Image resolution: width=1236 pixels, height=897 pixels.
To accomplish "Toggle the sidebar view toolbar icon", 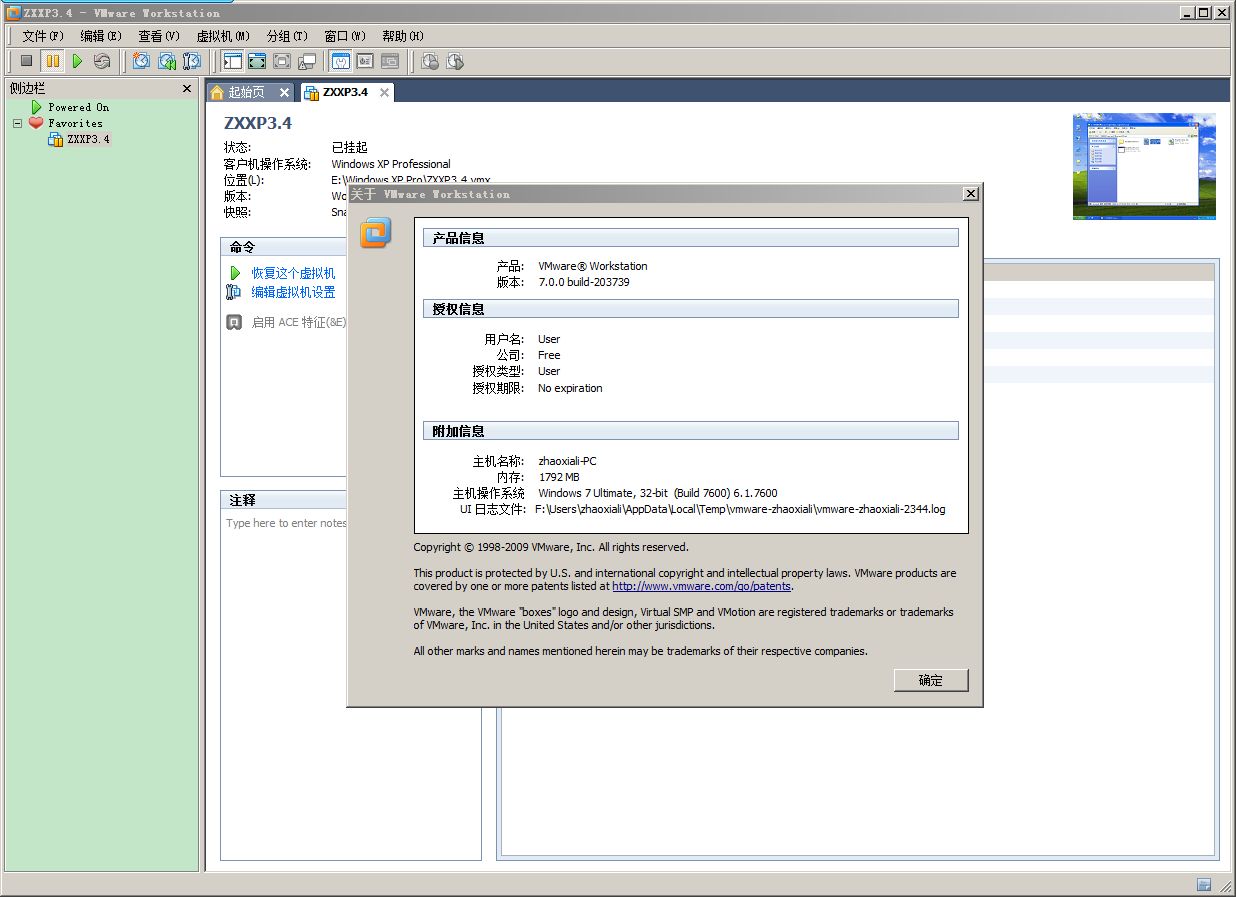I will pos(232,61).
